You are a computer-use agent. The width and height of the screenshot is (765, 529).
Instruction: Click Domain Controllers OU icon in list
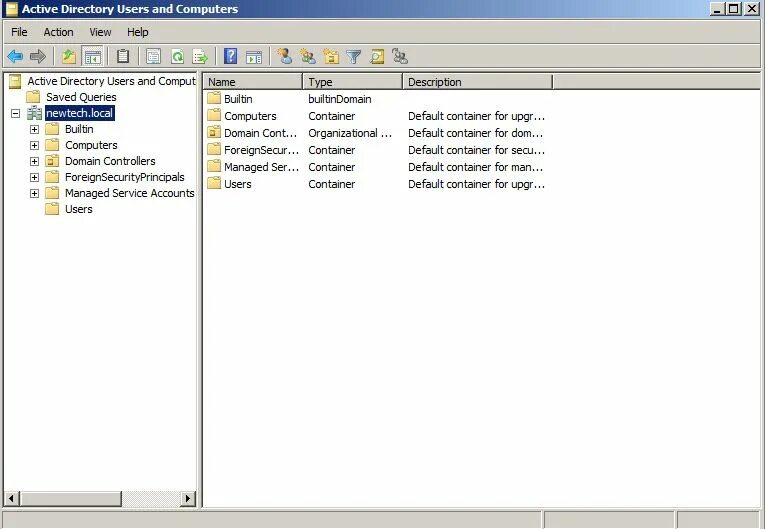tap(214, 133)
